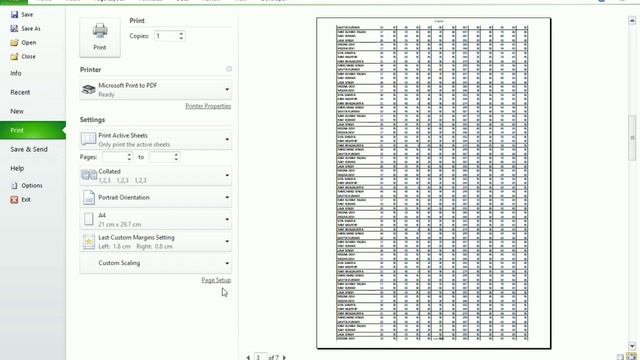Click the Pages to input field
This screenshot has height=360, width=640.
pos(162,157)
